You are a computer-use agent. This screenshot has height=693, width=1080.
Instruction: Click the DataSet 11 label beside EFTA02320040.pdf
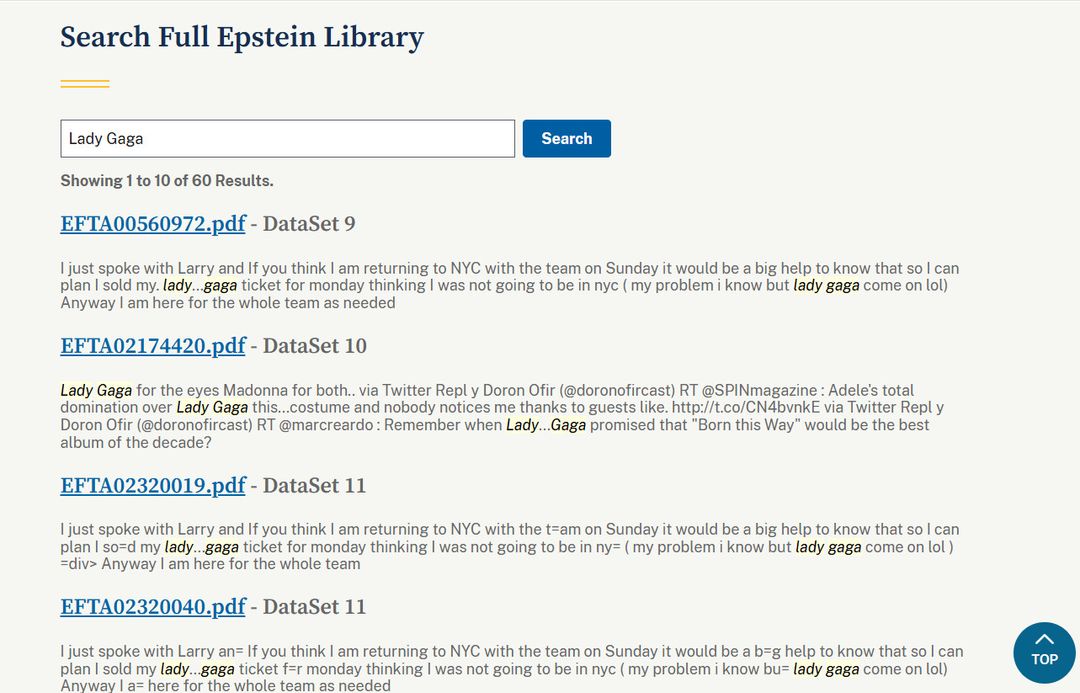click(x=314, y=607)
